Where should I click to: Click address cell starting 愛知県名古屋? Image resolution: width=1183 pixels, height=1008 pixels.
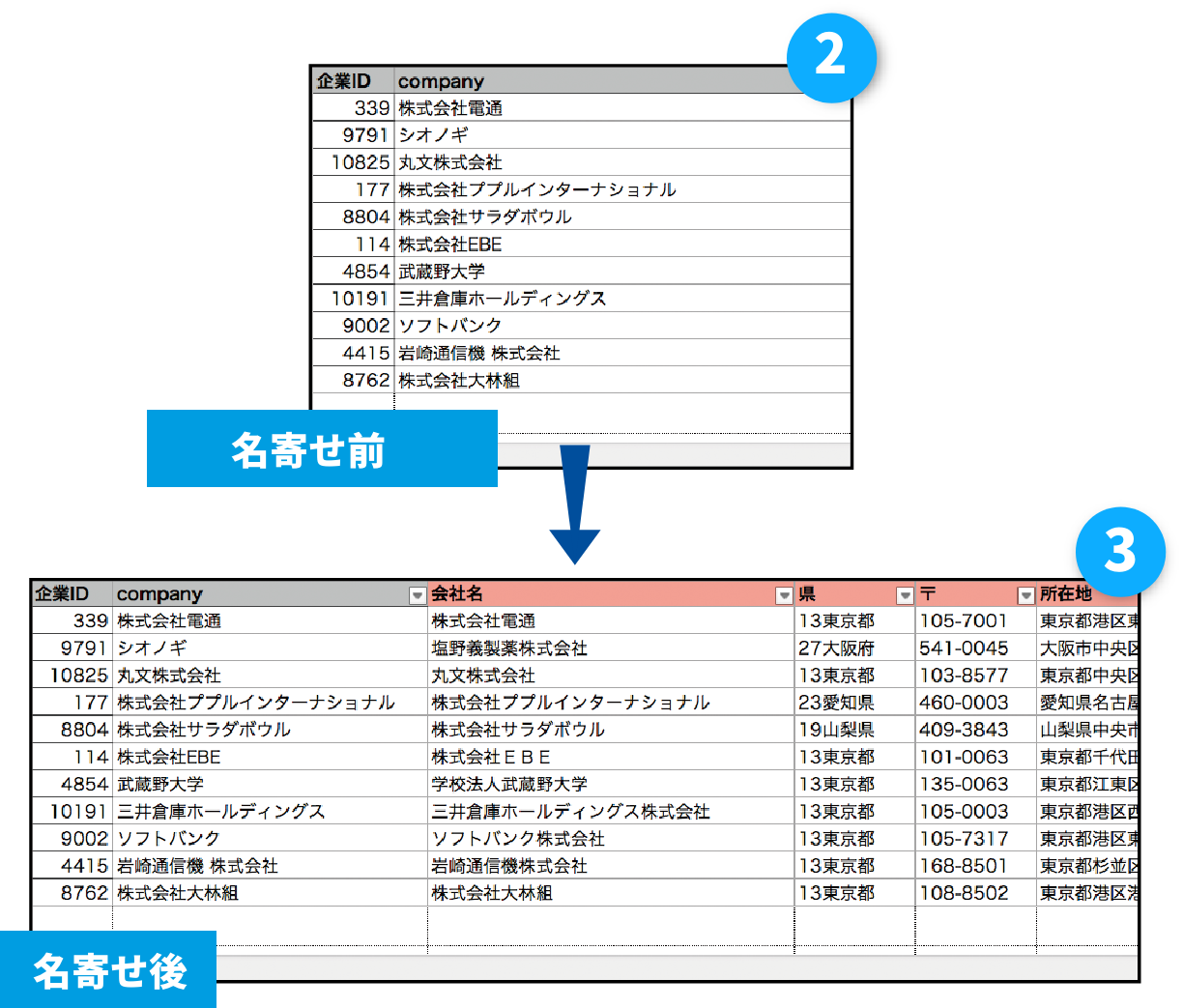click(1088, 703)
